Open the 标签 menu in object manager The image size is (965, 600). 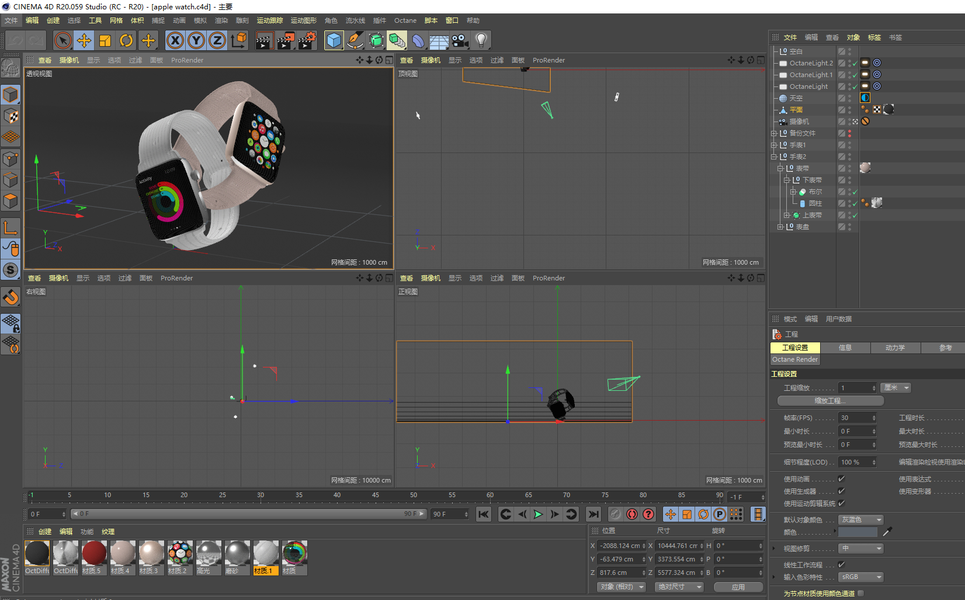(874, 38)
